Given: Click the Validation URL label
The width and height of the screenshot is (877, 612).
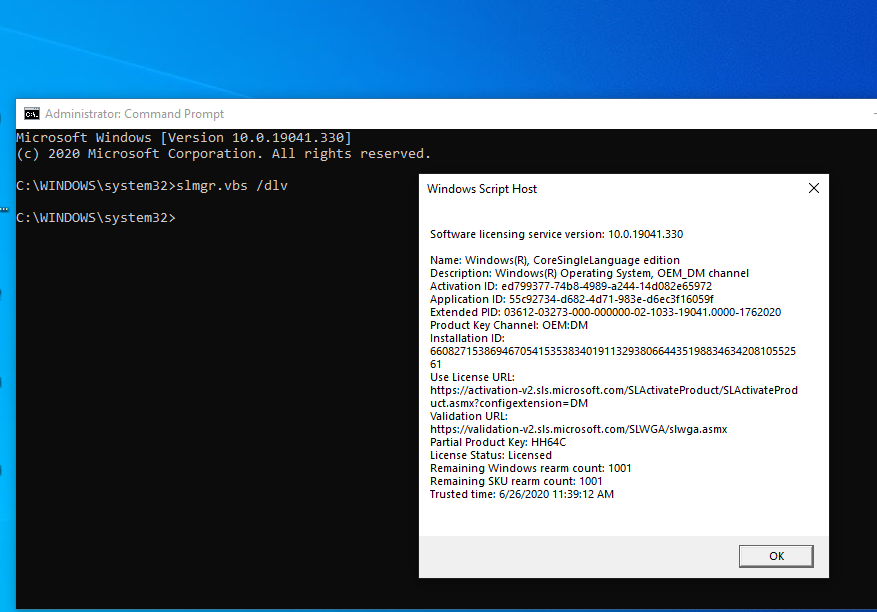Looking at the screenshot, I should point(469,416).
